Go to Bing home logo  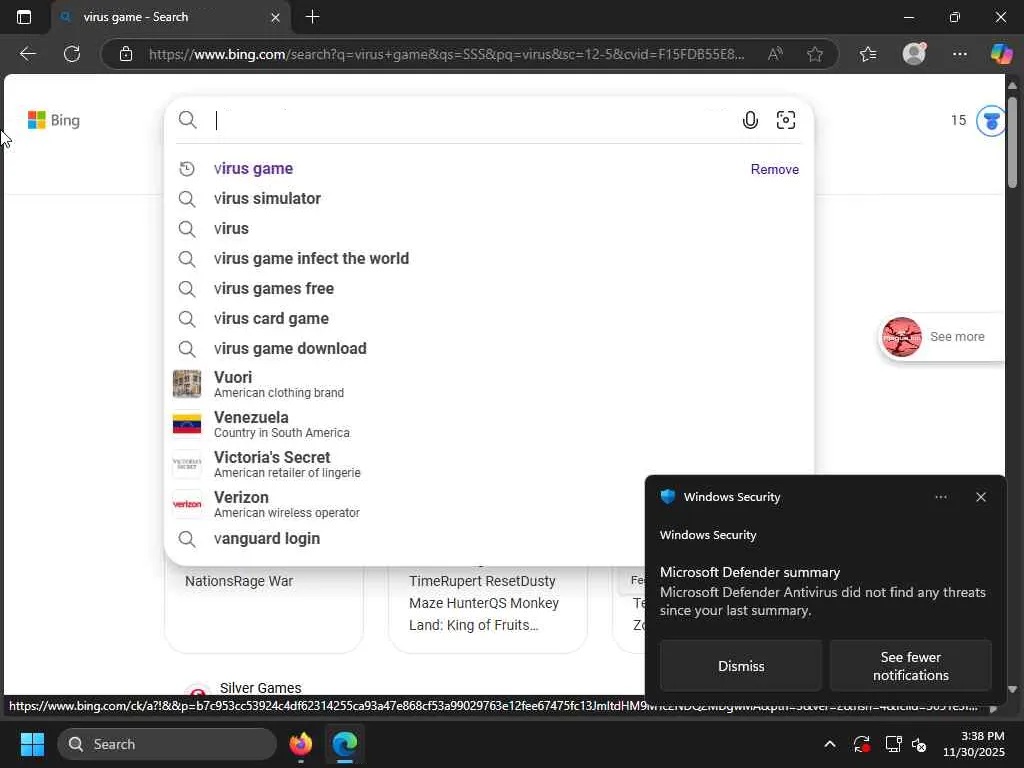coord(54,120)
